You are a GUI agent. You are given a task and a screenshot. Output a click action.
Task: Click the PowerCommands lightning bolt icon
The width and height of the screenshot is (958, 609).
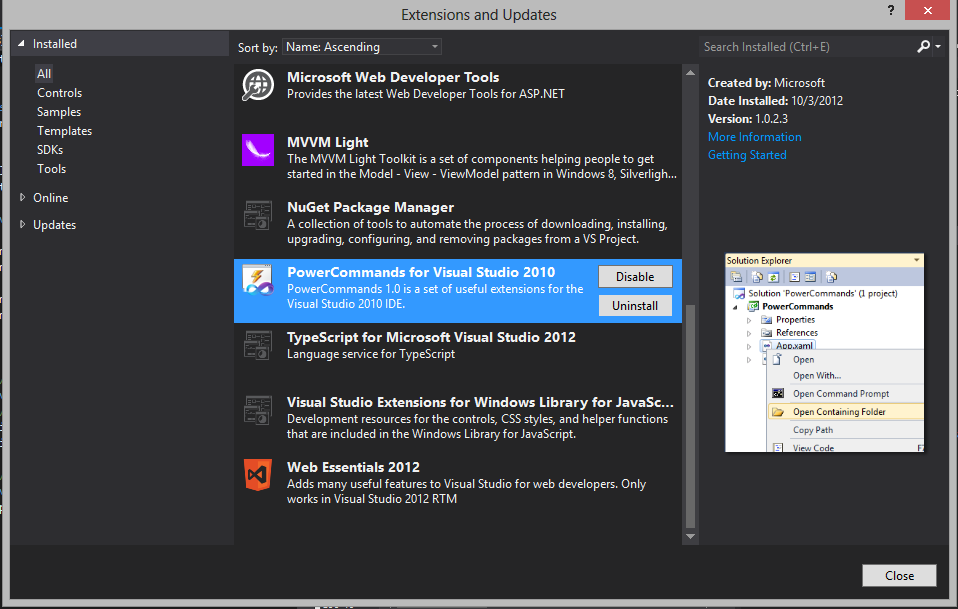pyautogui.click(x=258, y=280)
